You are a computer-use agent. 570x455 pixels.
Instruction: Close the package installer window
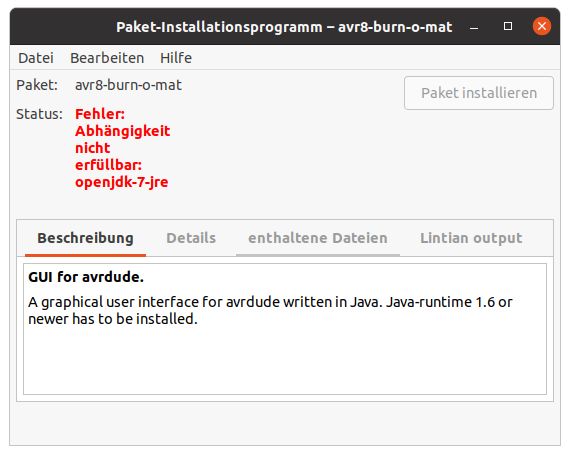point(542,26)
